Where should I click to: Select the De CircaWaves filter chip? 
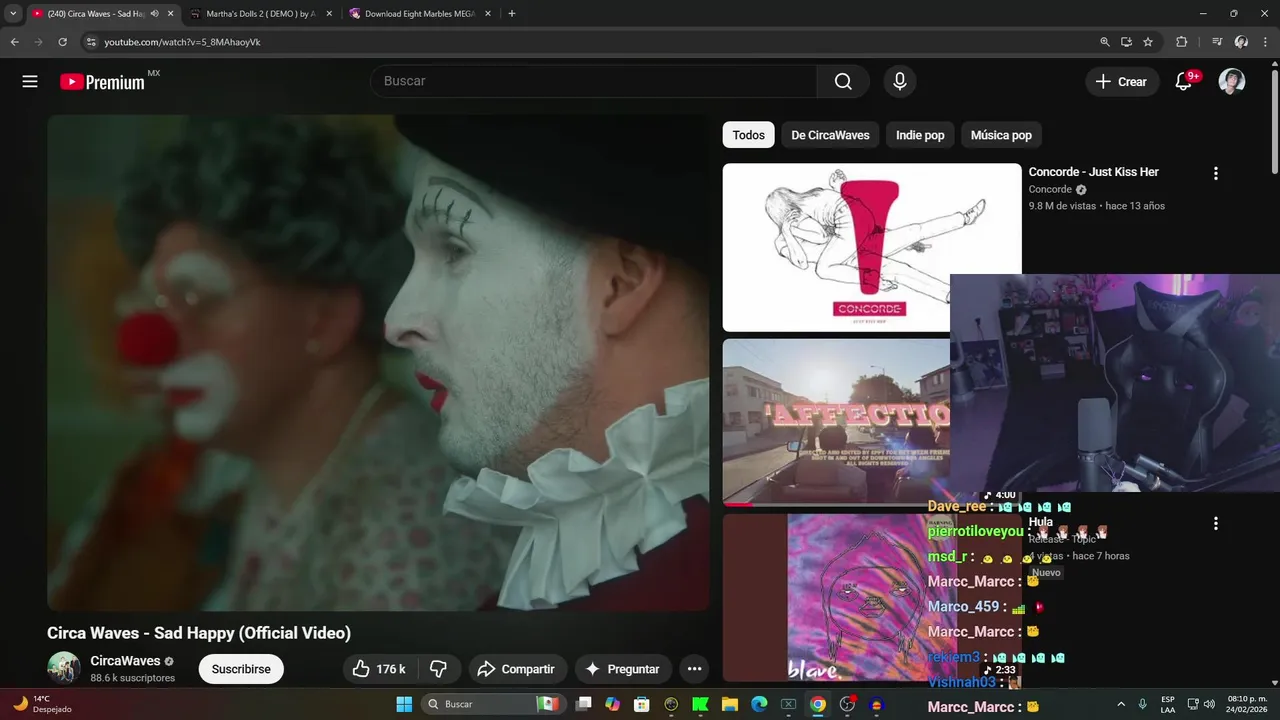830,135
